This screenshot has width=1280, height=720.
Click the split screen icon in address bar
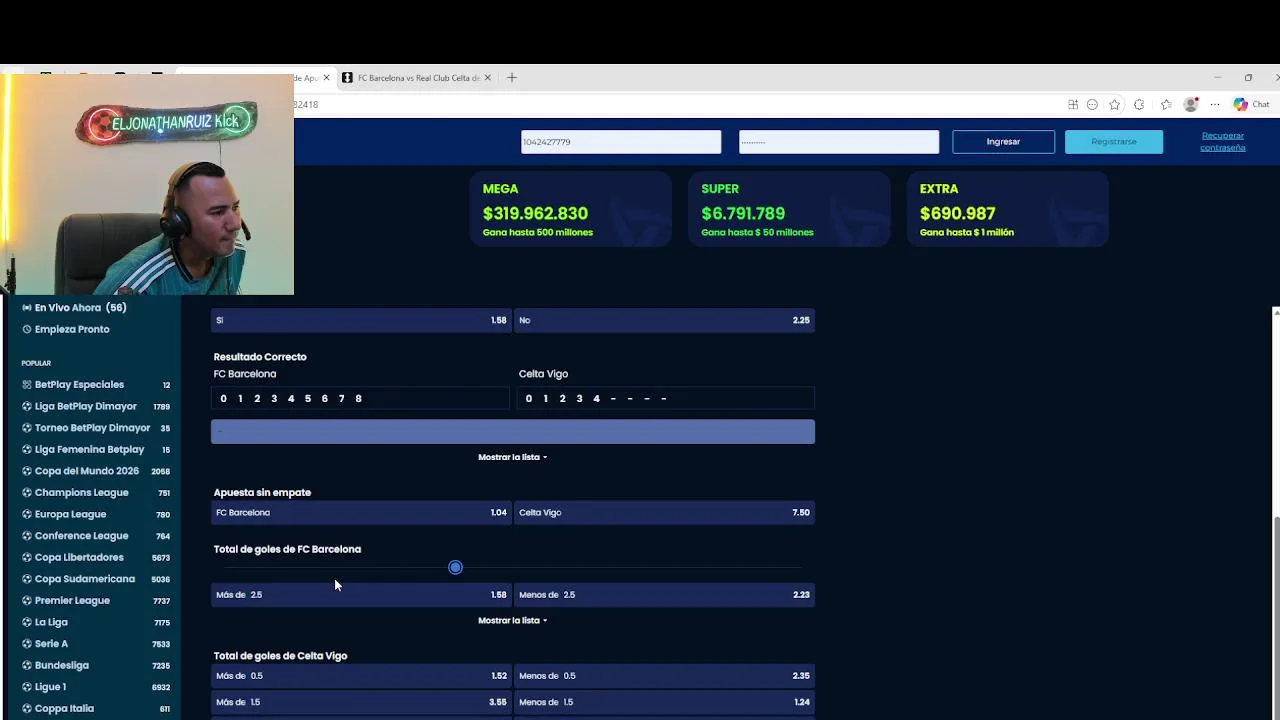point(1073,104)
